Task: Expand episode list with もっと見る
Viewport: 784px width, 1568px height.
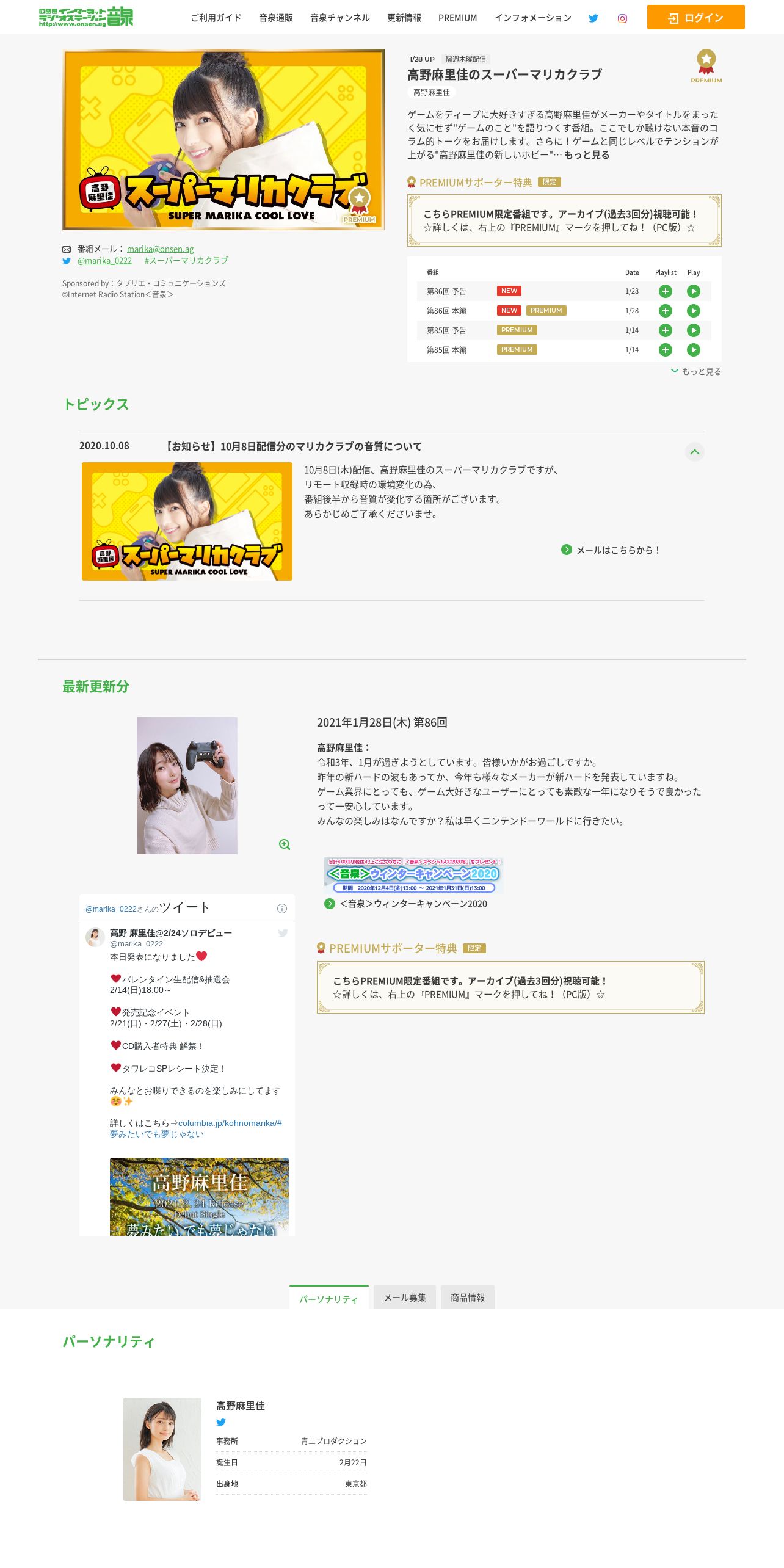Action: pos(696,371)
